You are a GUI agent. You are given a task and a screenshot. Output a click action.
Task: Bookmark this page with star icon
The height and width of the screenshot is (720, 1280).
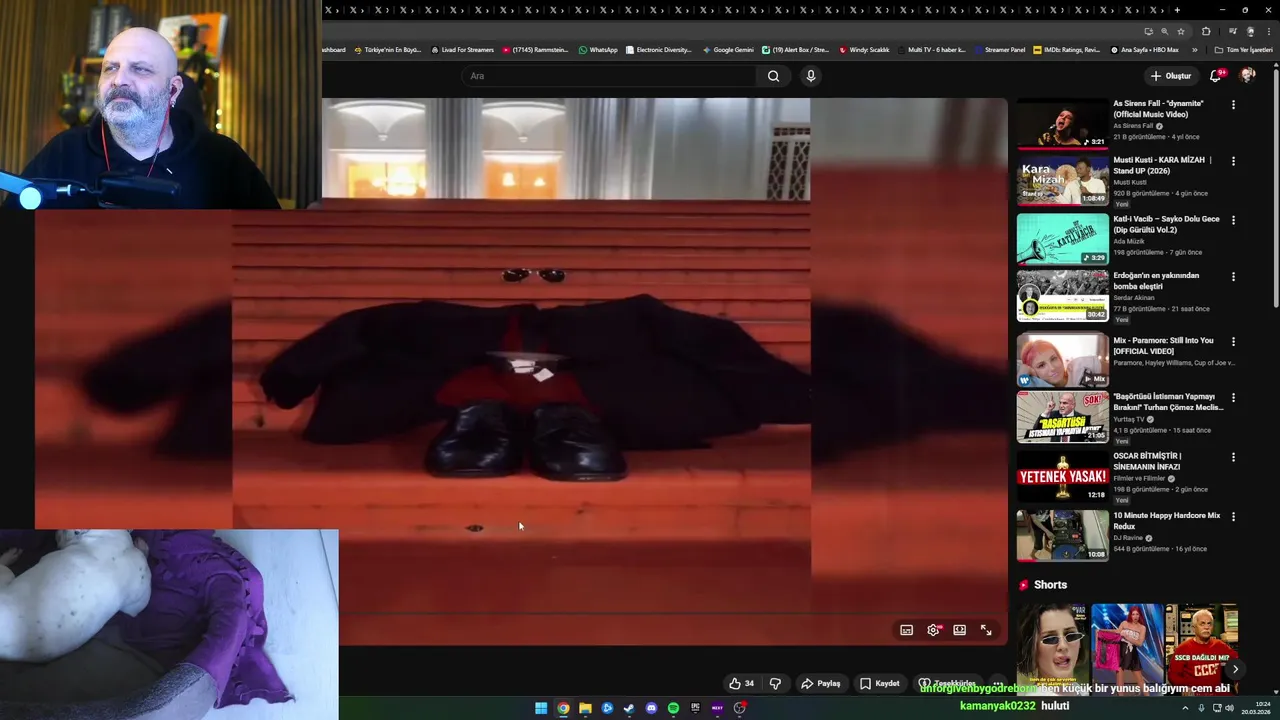pos(1180,31)
